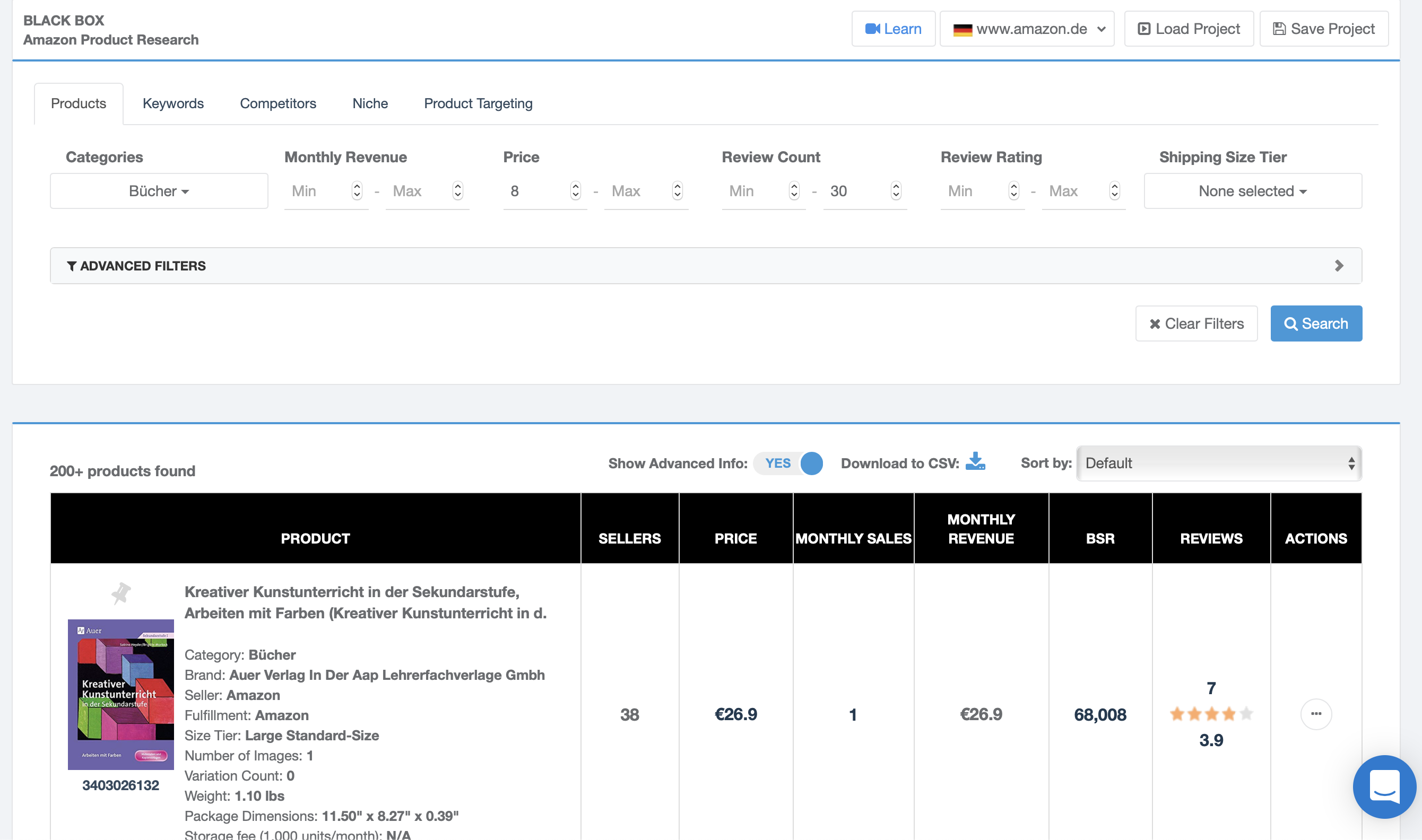
Task: Click the Load Project button
Action: click(1188, 29)
